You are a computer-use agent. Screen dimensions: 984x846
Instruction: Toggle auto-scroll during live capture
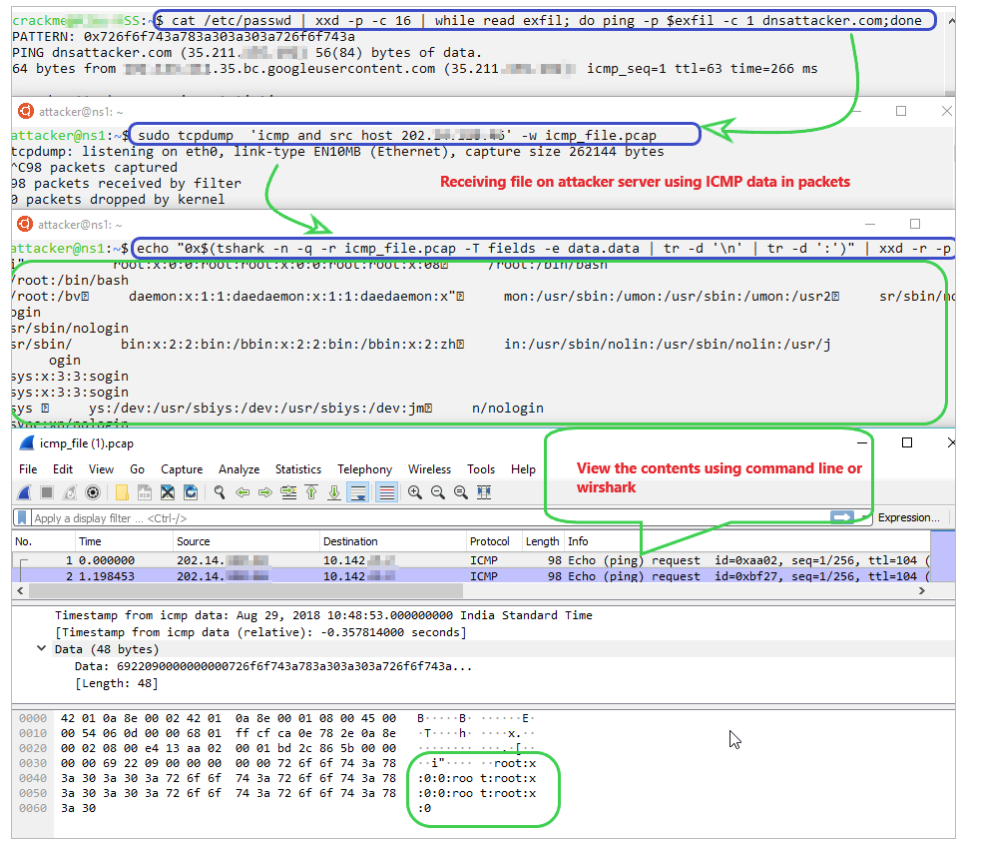click(358, 493)
